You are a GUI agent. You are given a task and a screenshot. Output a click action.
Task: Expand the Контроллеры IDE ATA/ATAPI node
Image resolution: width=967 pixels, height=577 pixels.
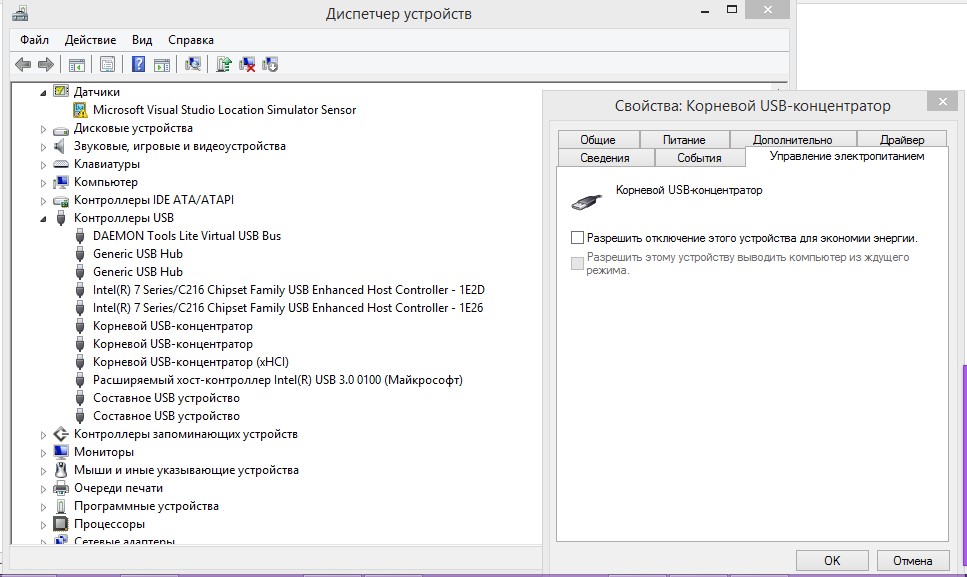pyautogui.click(x=43, y=200)
